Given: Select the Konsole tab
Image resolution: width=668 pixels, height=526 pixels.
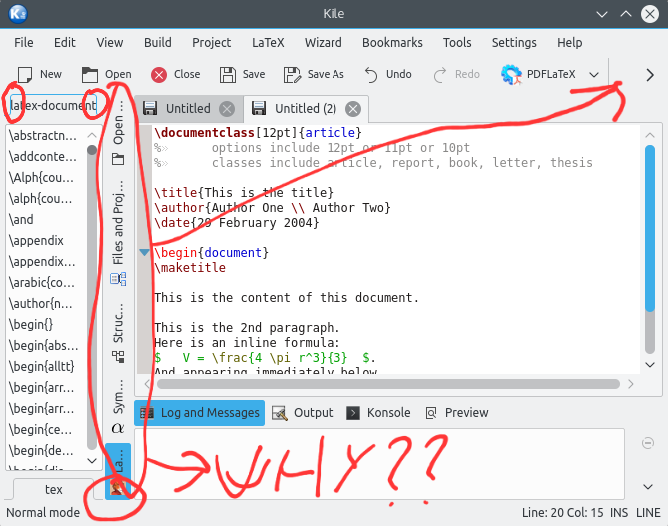Looking at the screenshot, I should coord(378,413).
